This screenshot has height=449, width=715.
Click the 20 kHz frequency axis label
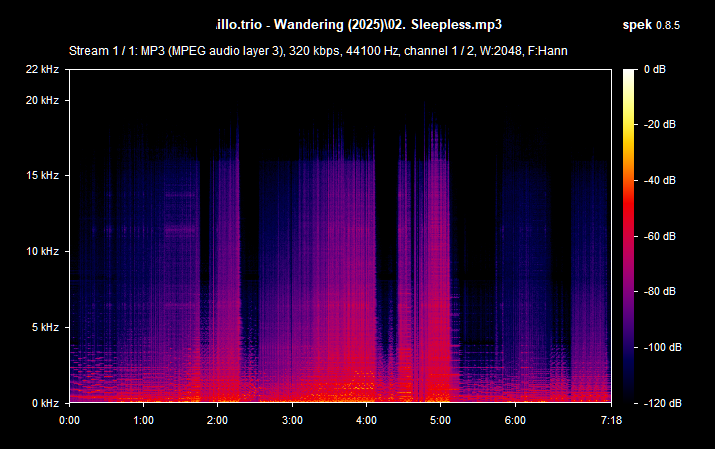tap(42, 100)
